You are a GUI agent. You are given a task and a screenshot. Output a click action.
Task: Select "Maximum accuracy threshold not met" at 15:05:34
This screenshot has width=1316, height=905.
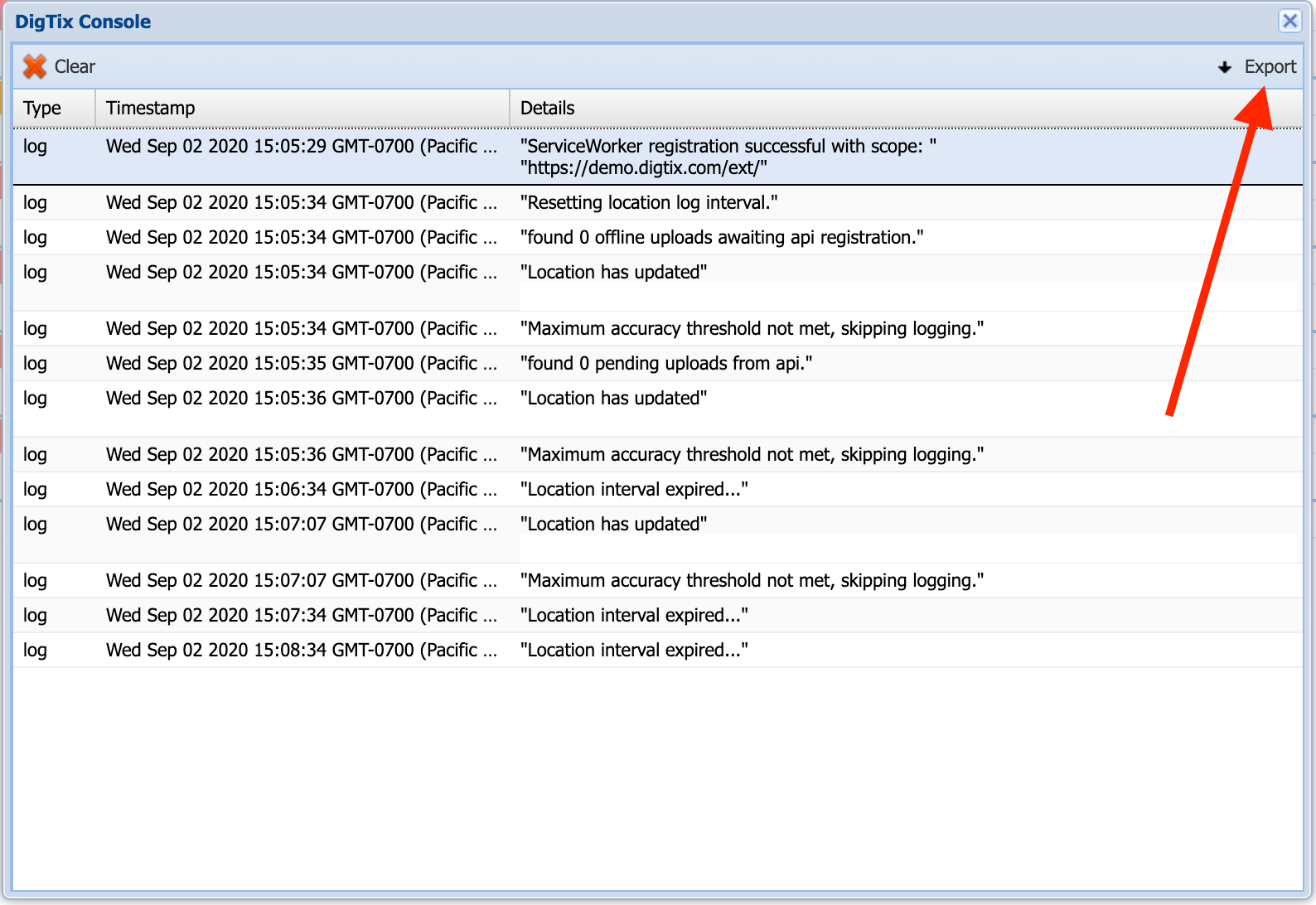coord(752,328)
